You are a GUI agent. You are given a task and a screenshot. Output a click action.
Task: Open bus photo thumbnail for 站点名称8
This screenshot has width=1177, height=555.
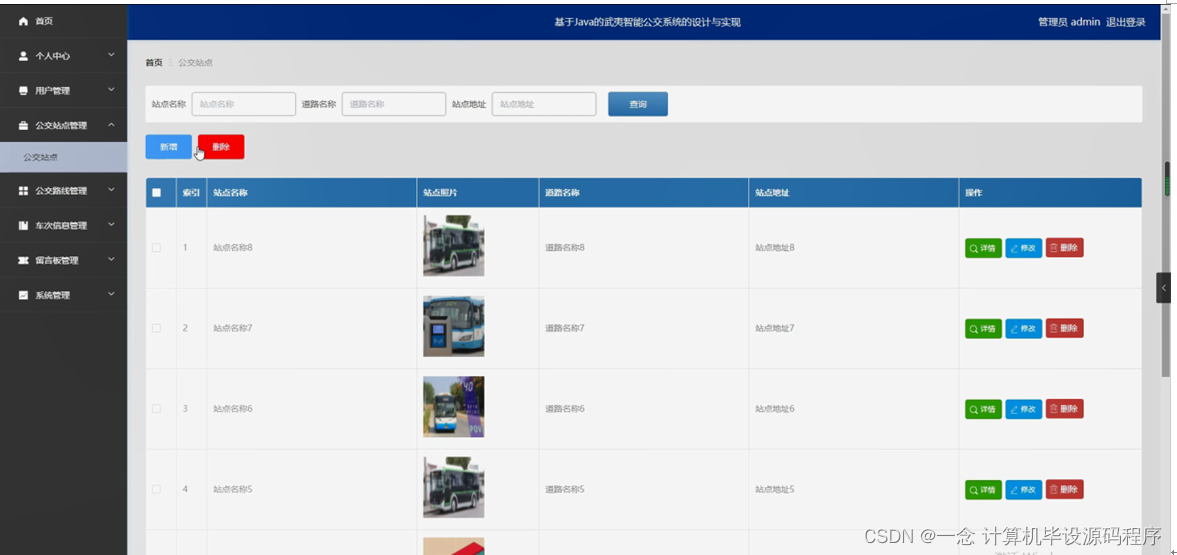453,246
